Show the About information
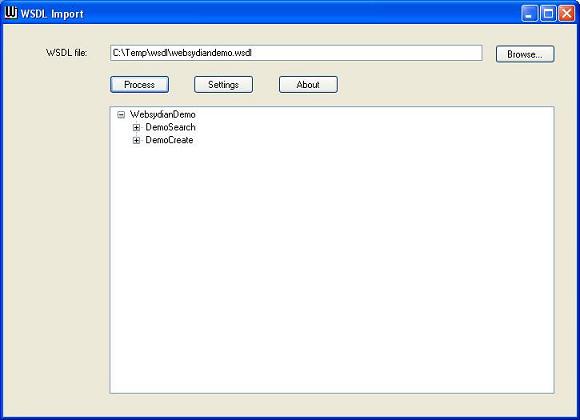This screenshot has width=580, height=420. [308, 85]
